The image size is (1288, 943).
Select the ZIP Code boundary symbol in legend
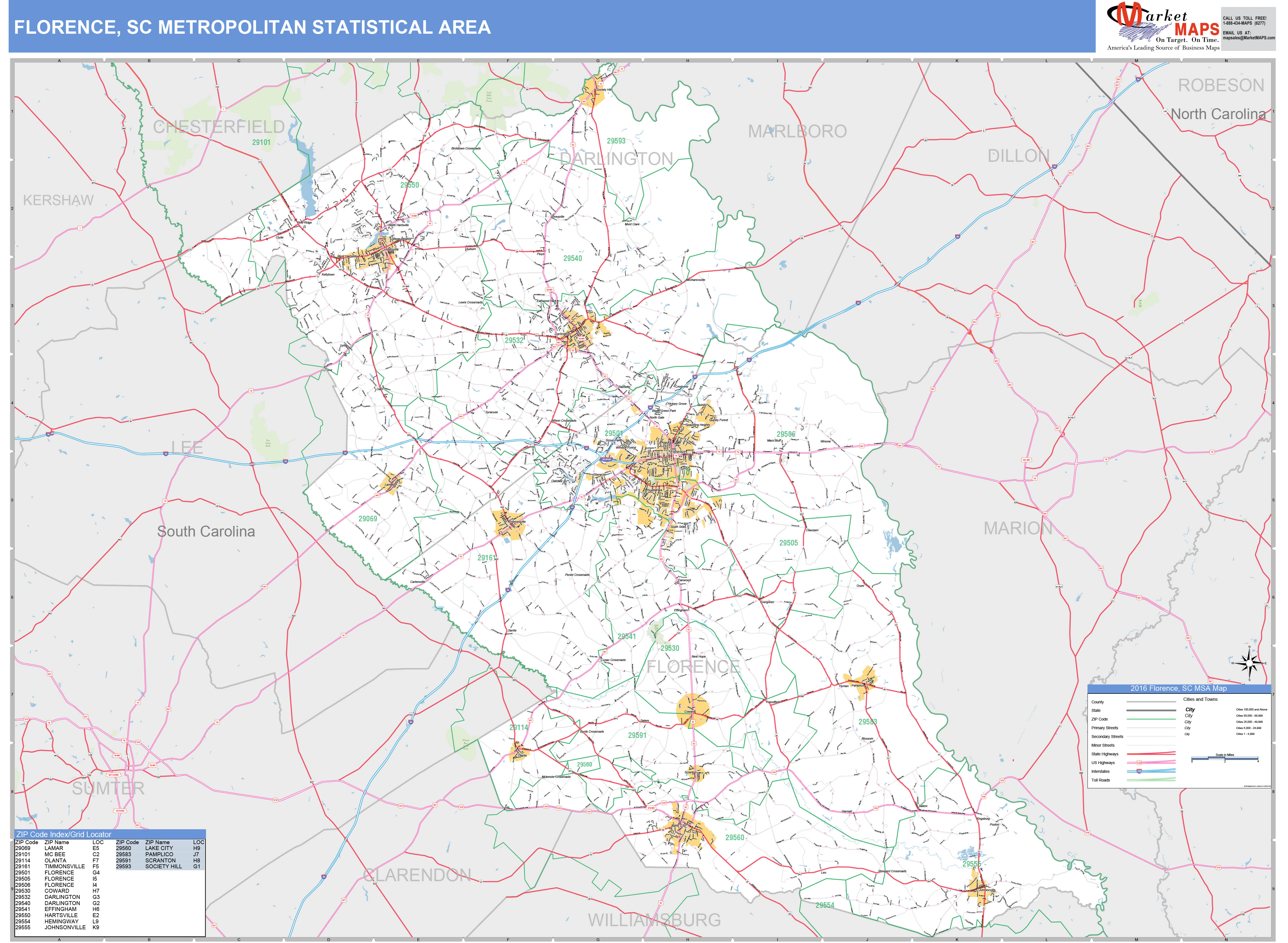tap(1152, 719)
